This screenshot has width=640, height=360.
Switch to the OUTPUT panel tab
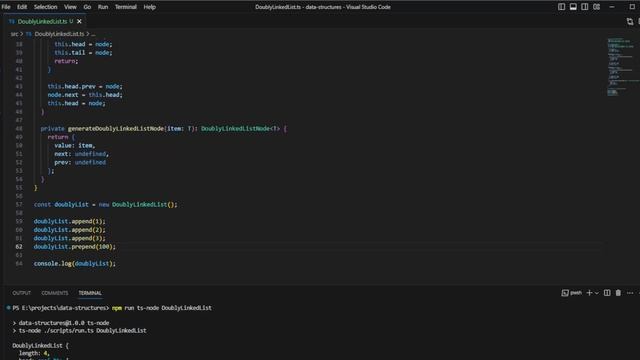(x=21, y=293)
